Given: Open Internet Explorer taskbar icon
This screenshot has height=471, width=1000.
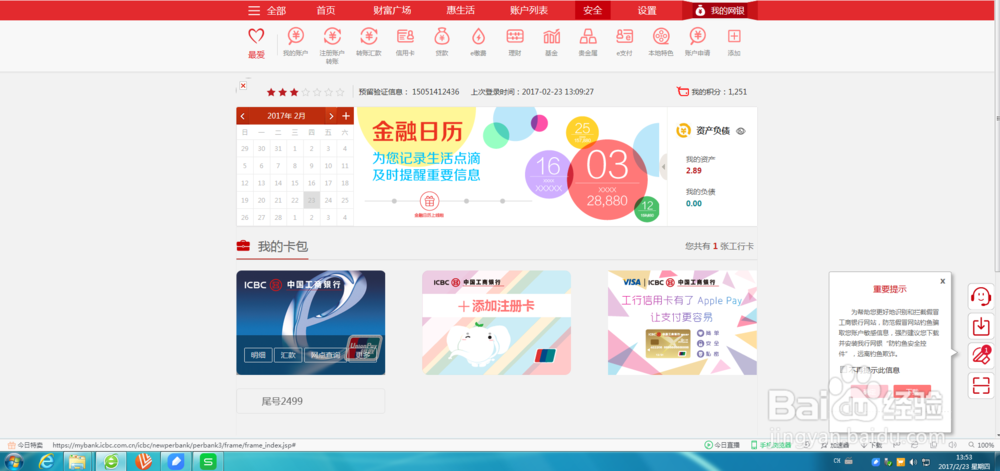Looking at the screenshot, I should (46, 461).
